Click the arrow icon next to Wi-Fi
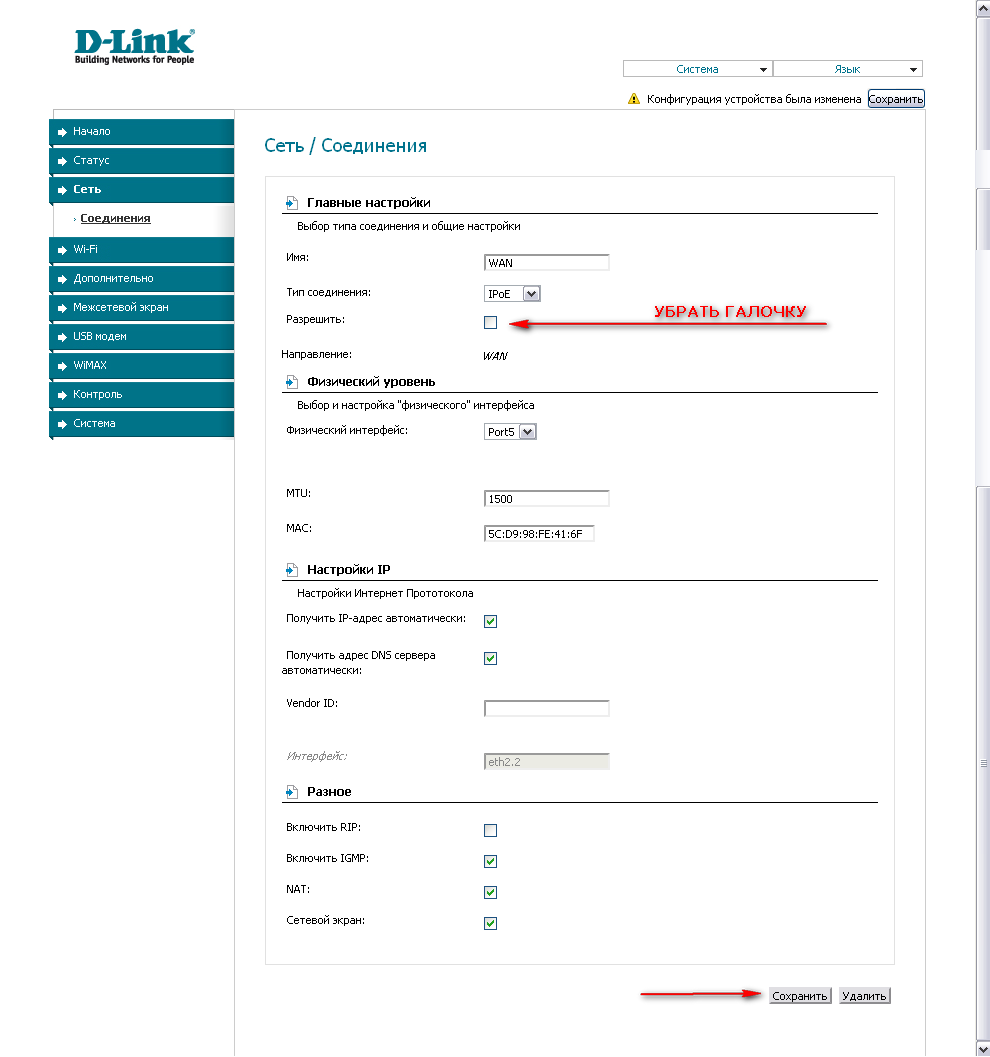The height and width of the screenshot is (1057, 990). [63, 250]
